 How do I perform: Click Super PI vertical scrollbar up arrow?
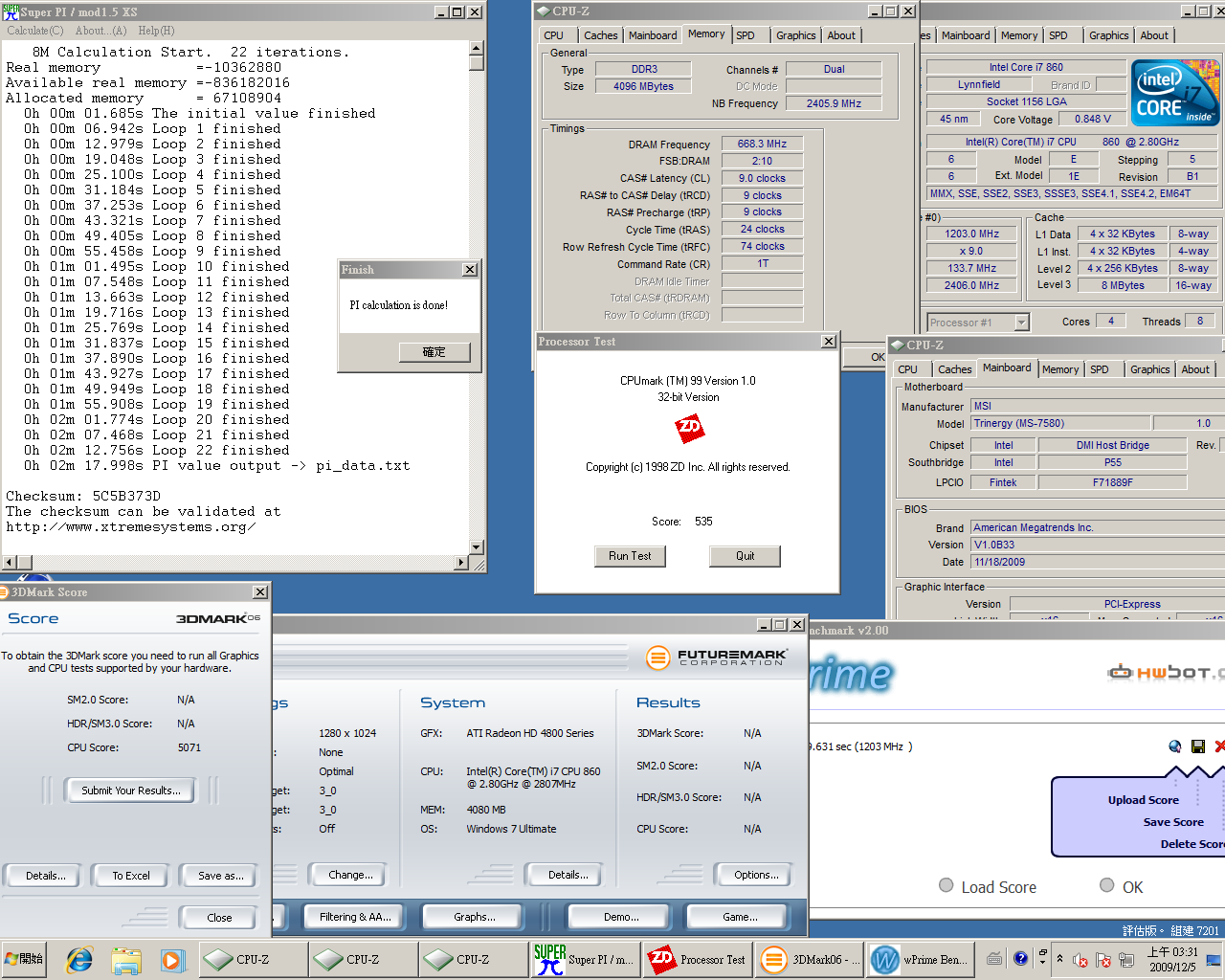pos(477,48)
